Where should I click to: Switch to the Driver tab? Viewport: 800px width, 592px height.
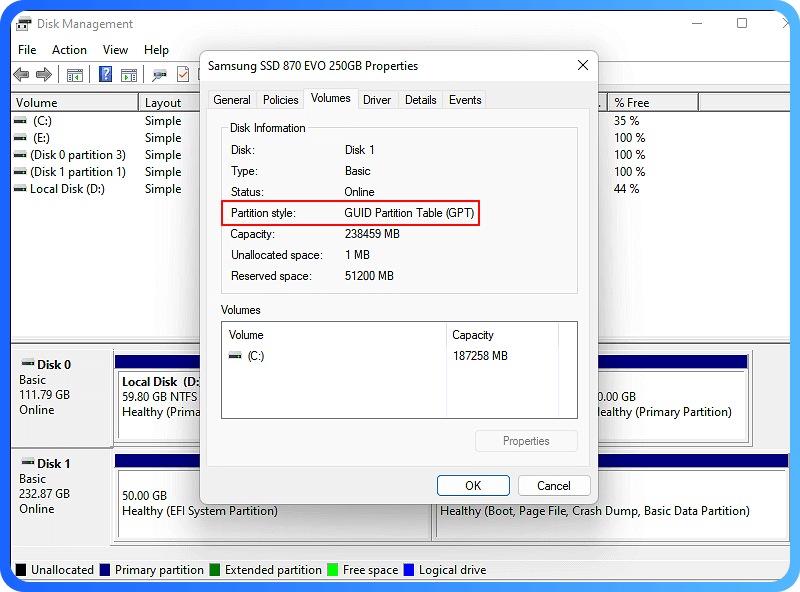(377, 100)
